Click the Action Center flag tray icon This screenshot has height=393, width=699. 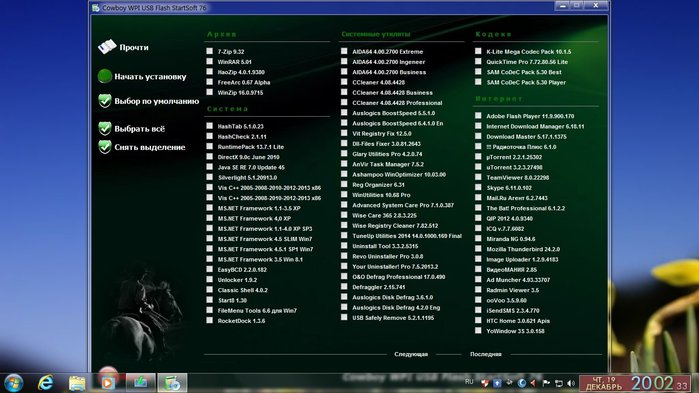tap(546, 383)
